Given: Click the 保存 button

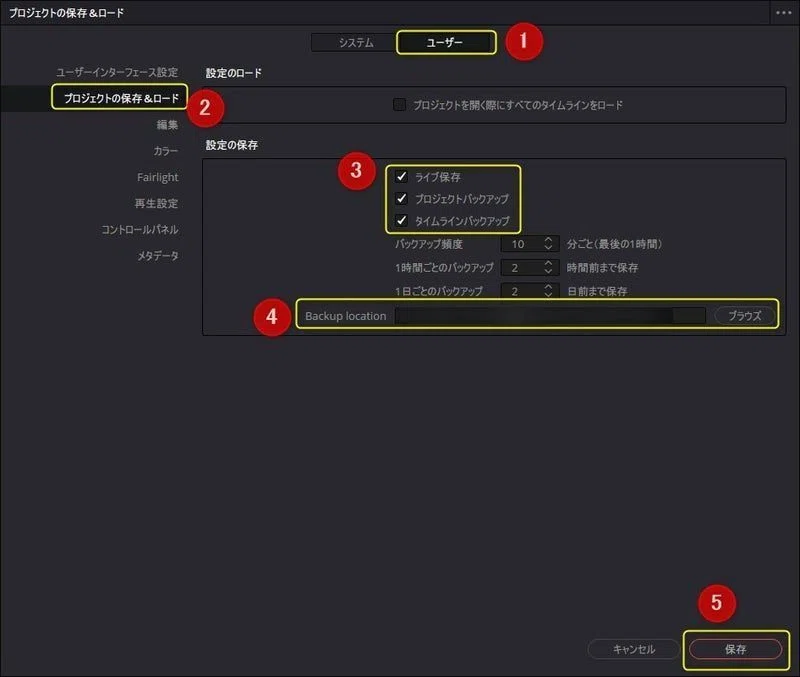Looking at the screenshot, I should pyautogui.click(x=735, y=649).
